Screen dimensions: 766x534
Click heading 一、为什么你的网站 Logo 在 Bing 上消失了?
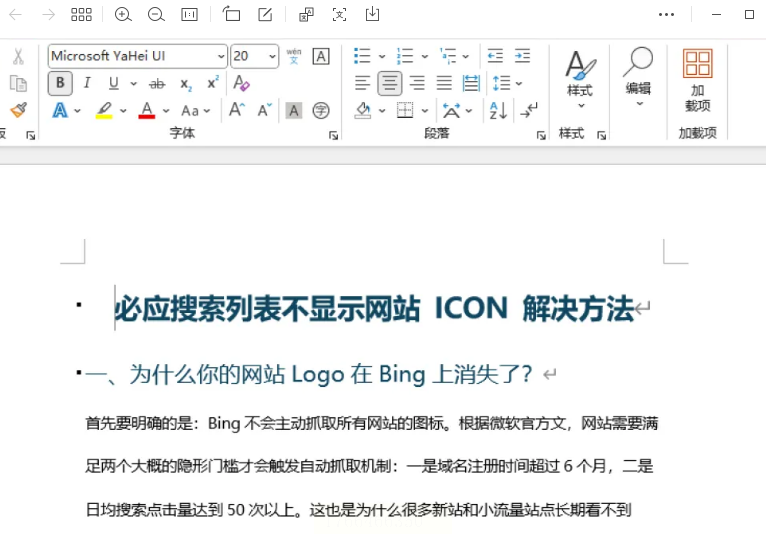point(309,375)
